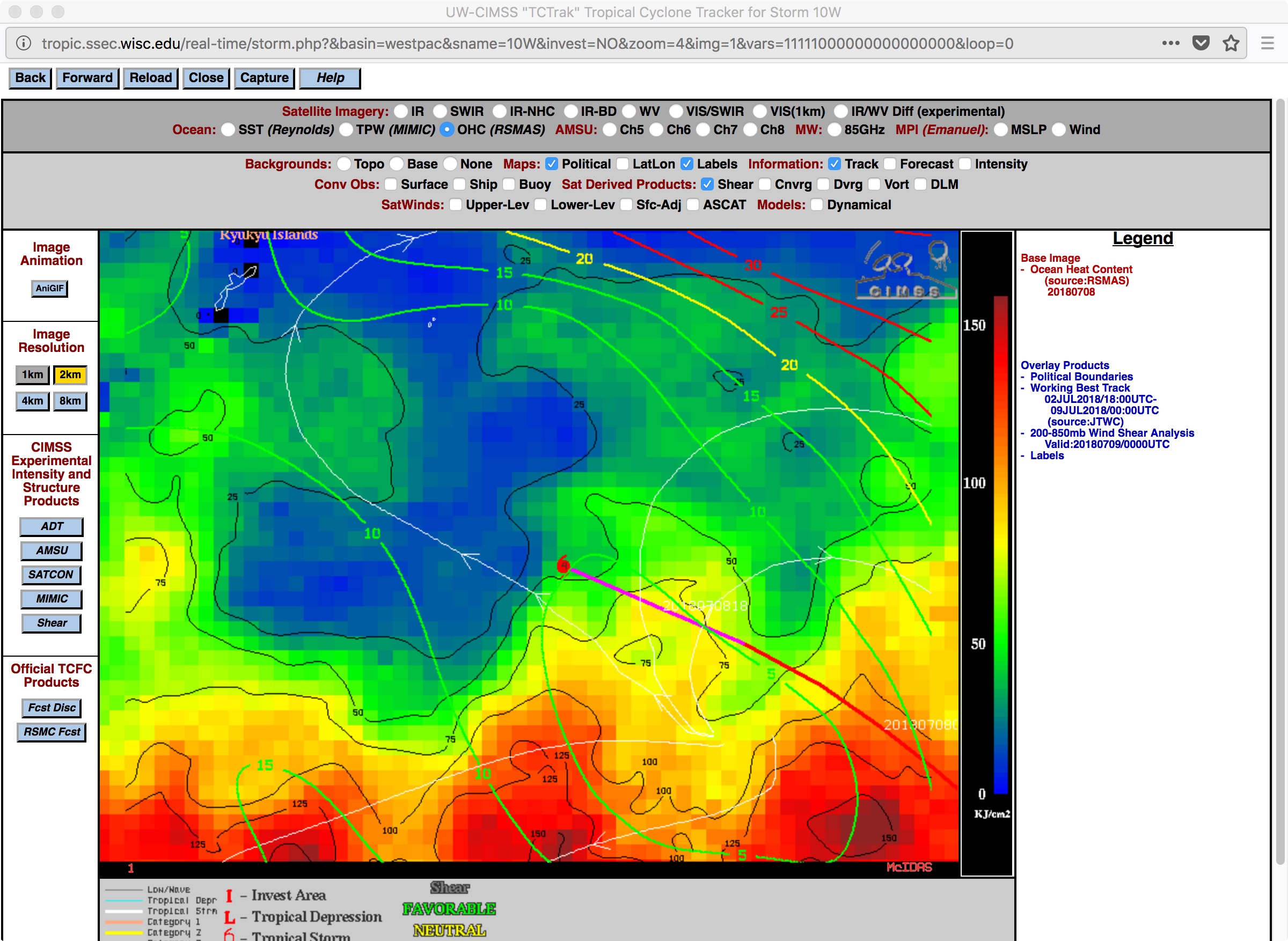Reload the storm tracker page
1288x941 pixels.
click(150, 78)
